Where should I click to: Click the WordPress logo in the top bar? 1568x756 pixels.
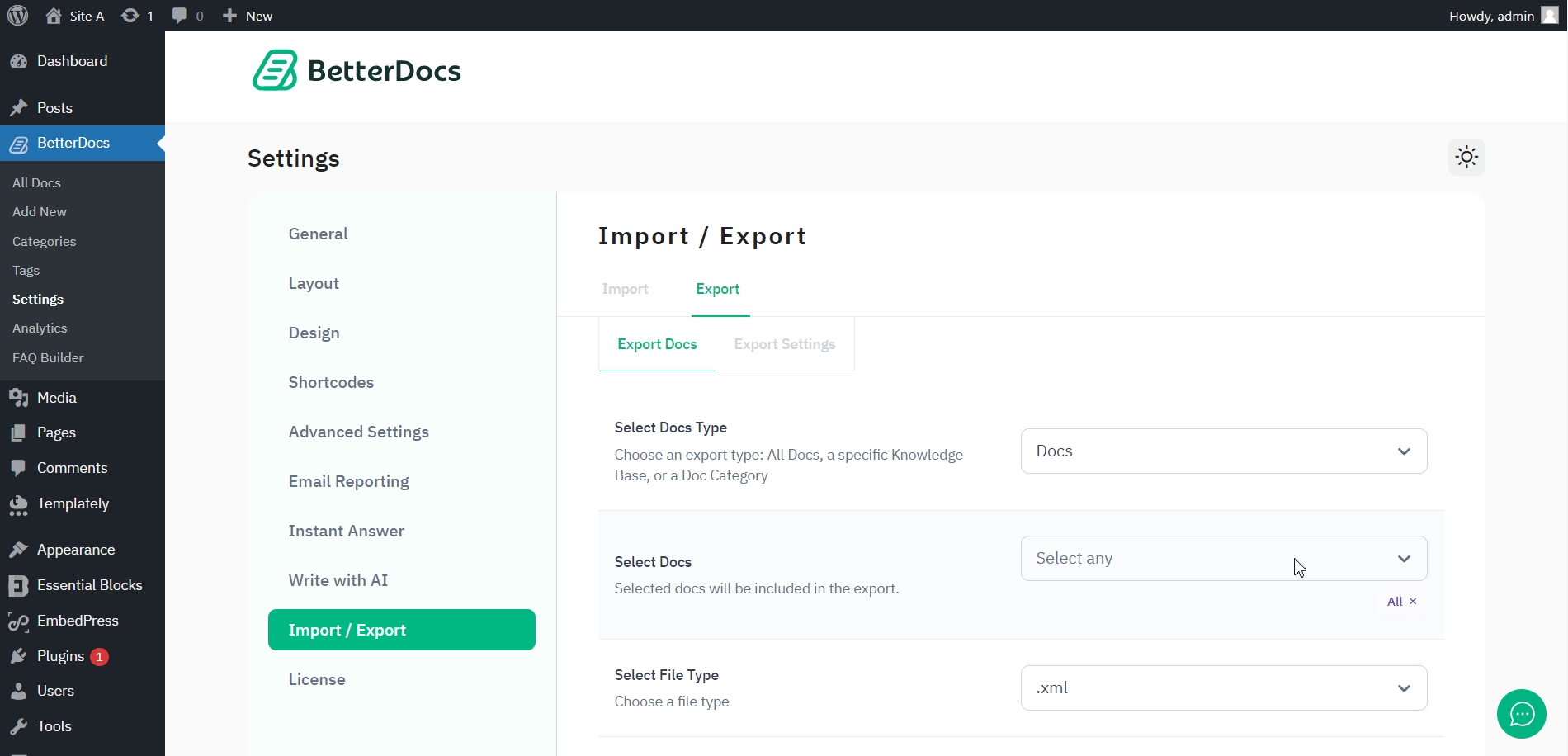[x=18, y=15]
